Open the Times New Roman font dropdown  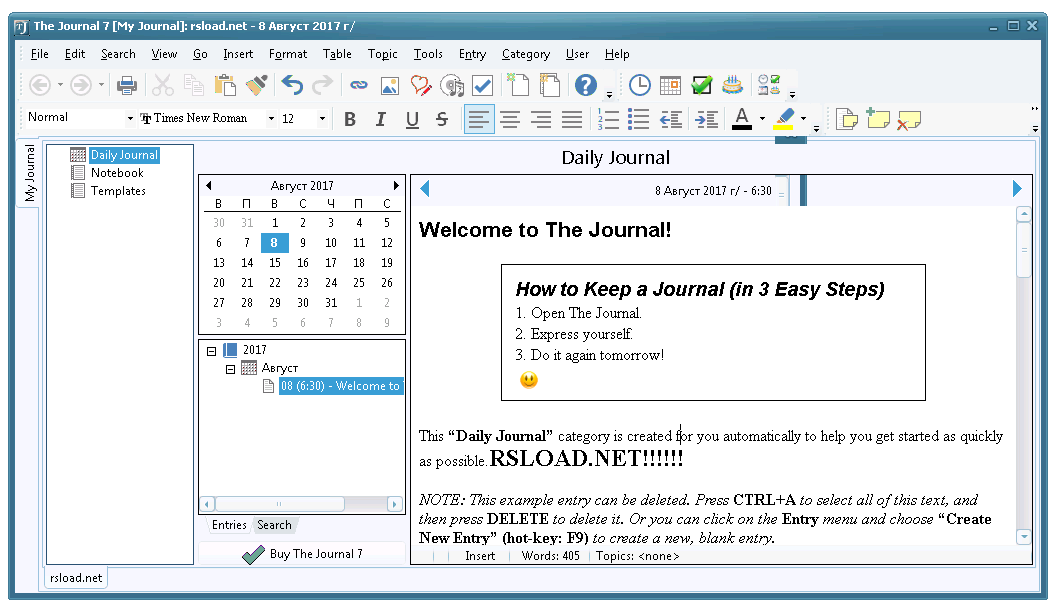click(271, 119)
